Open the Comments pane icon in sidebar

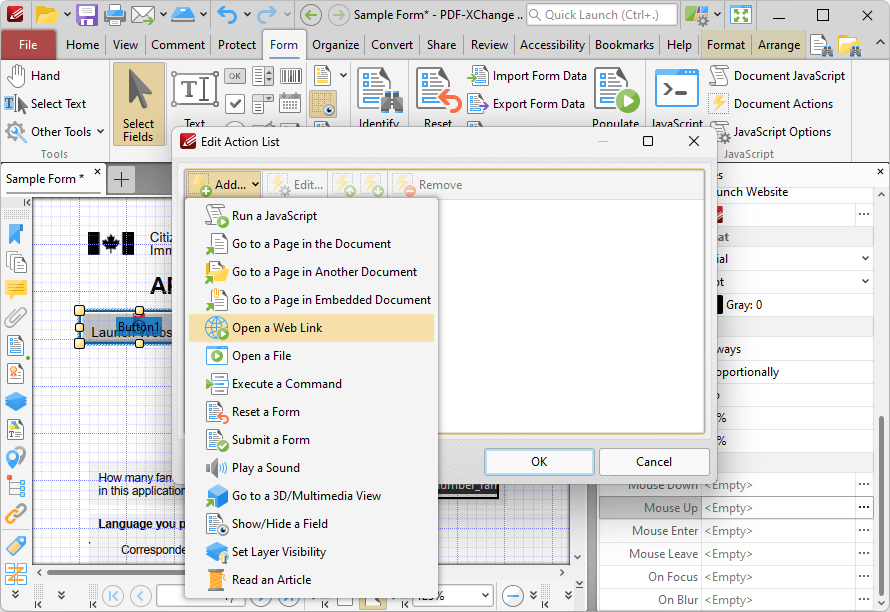tap(15, 290)
